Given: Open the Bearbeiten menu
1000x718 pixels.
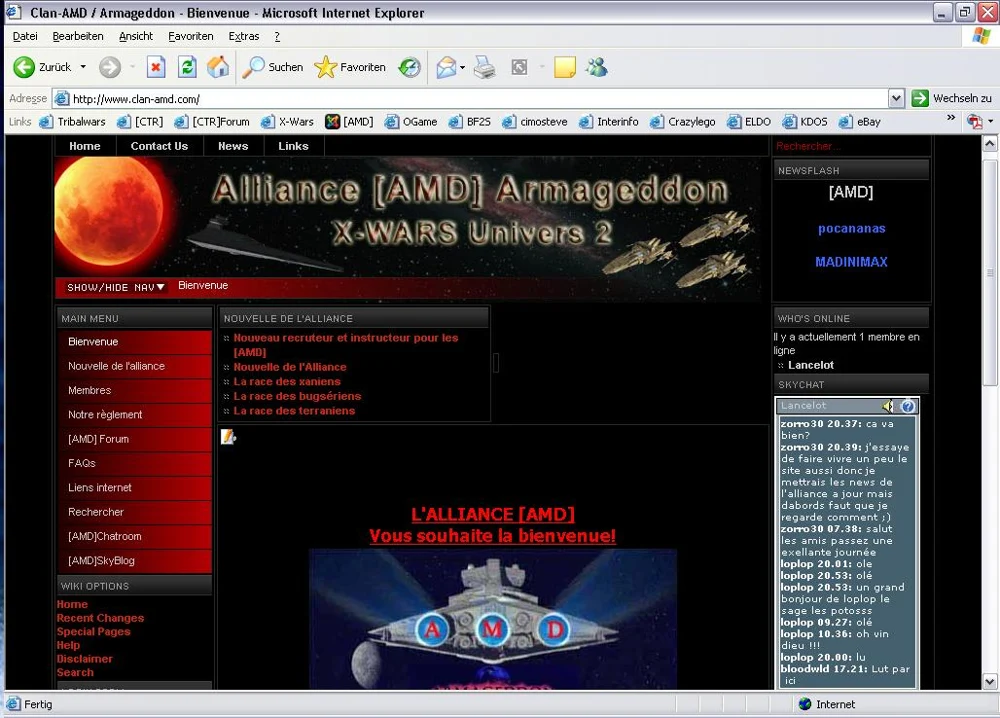Looking at the screenshot, I should (x=78, y=36).
